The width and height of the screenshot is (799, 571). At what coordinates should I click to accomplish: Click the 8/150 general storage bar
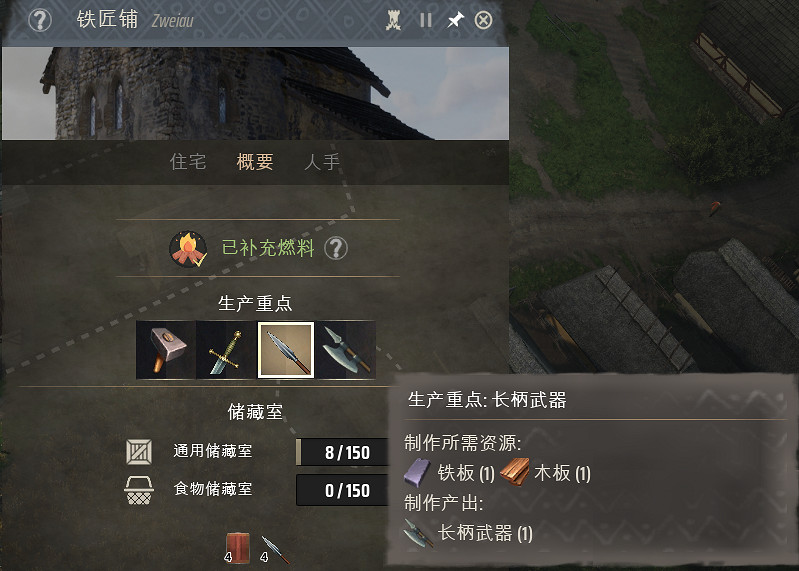[x=342, y=452]
